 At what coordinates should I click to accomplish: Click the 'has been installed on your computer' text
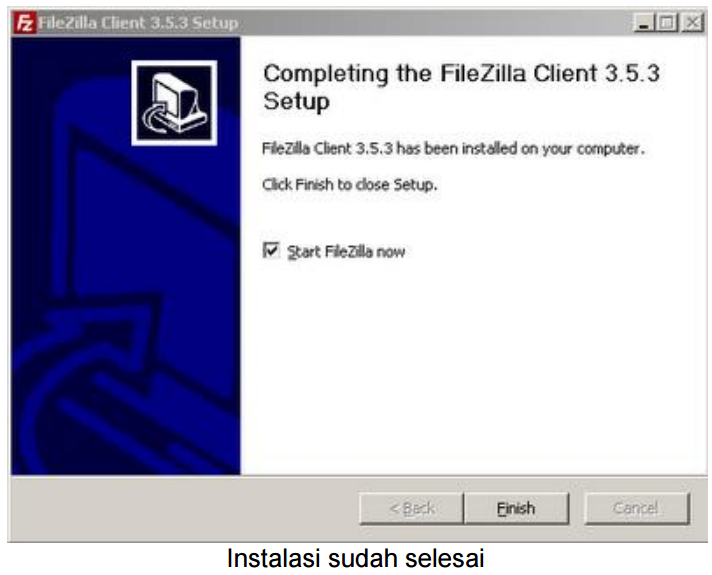pyautogui.click(x=520, y=149)
